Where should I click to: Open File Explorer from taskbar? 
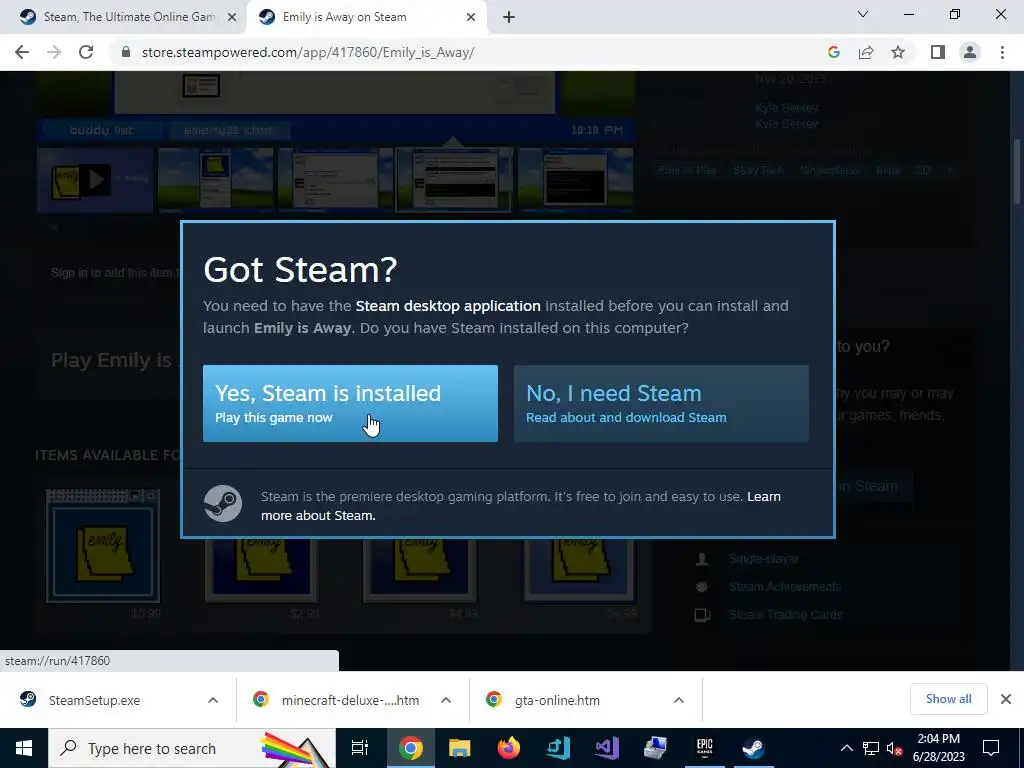pyautogui.click(x=459, y=748)
